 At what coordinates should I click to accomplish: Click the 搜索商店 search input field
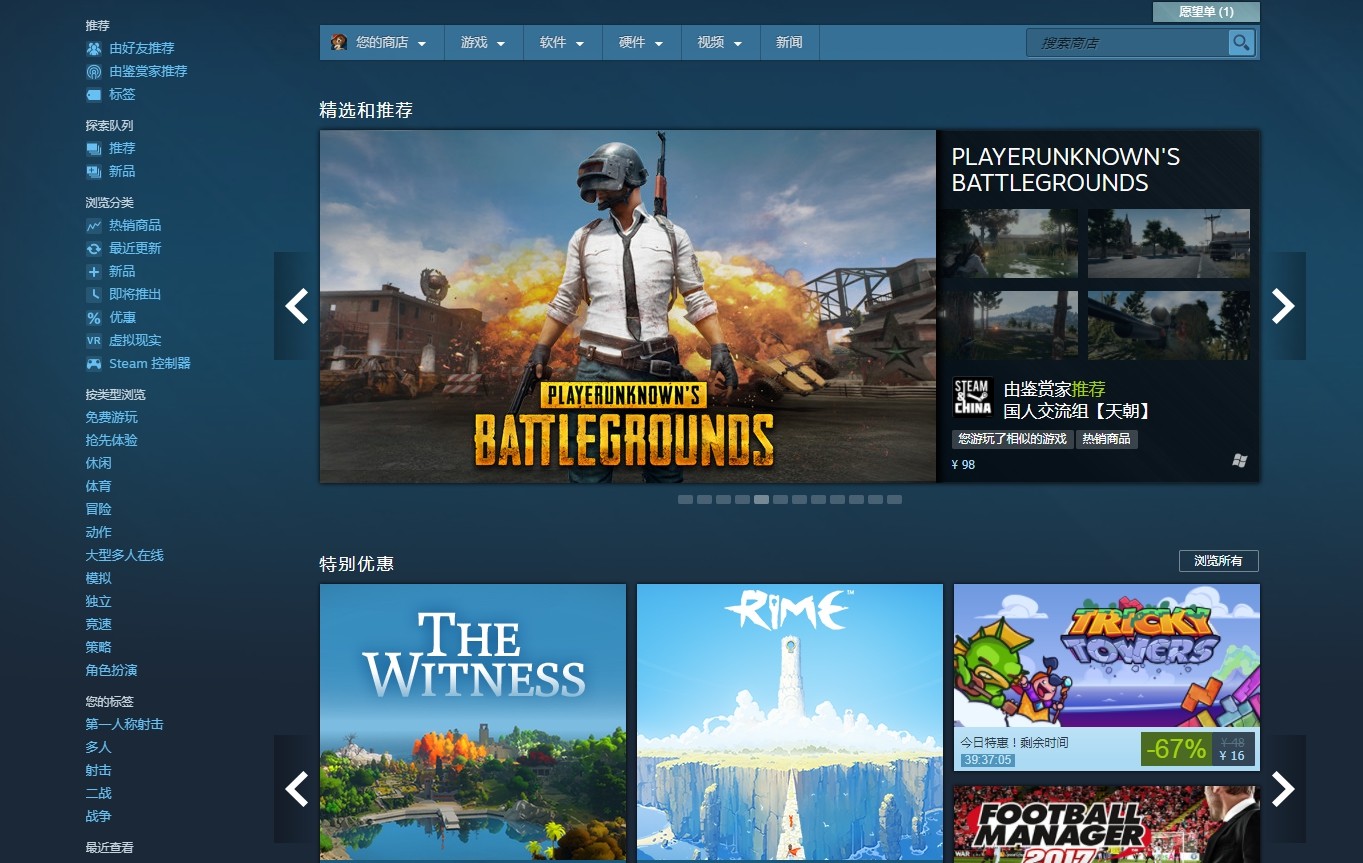pyautogui.click(x=1128, y=43)
